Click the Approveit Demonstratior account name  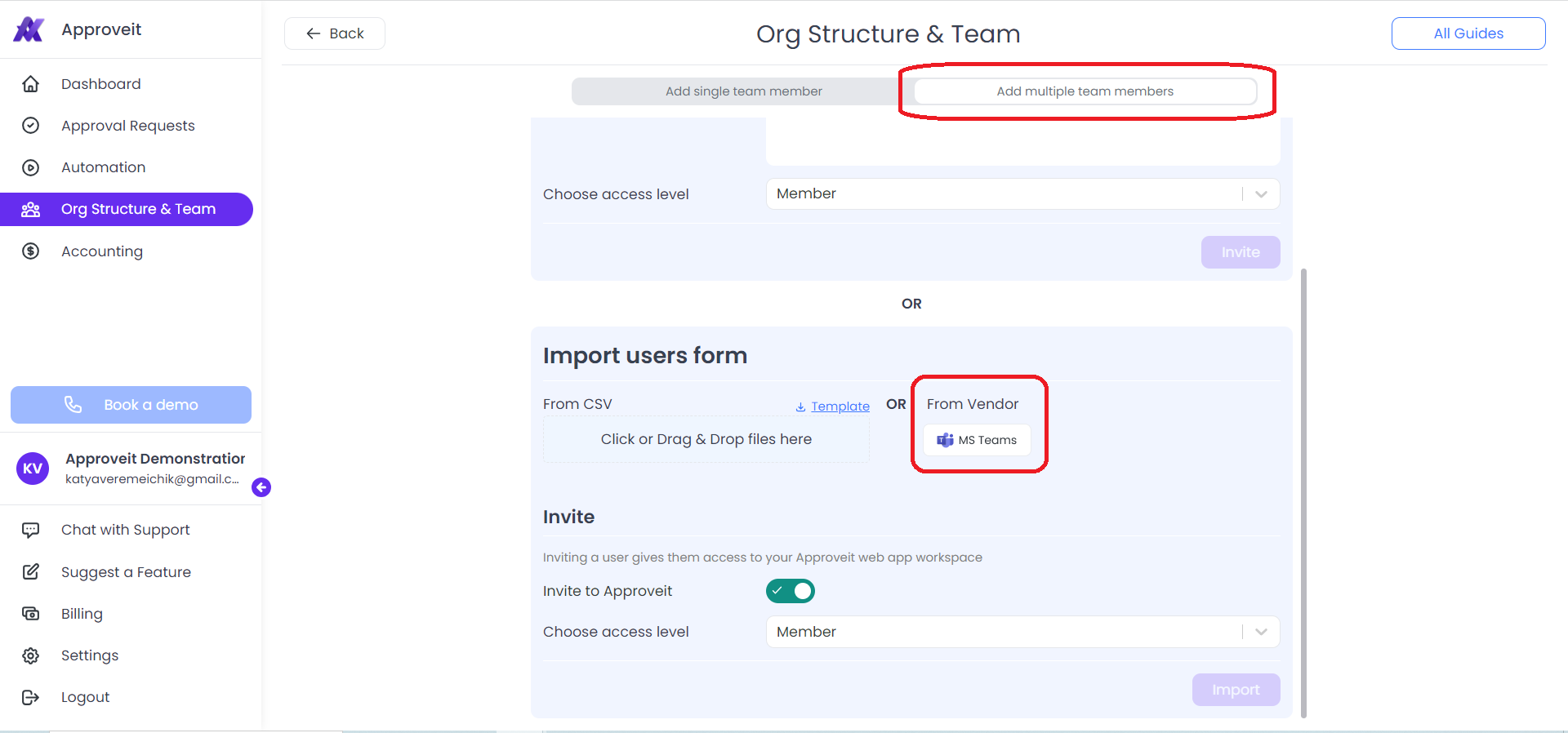click(x=155, y=459)
